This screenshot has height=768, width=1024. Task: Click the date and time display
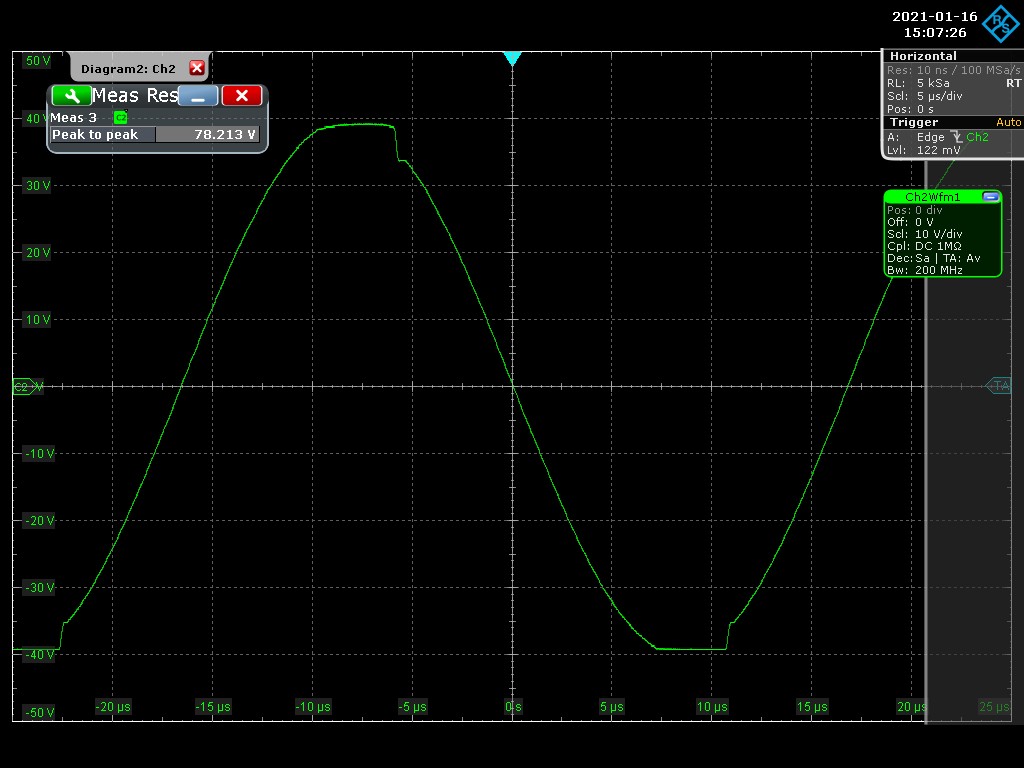(935, 24)
